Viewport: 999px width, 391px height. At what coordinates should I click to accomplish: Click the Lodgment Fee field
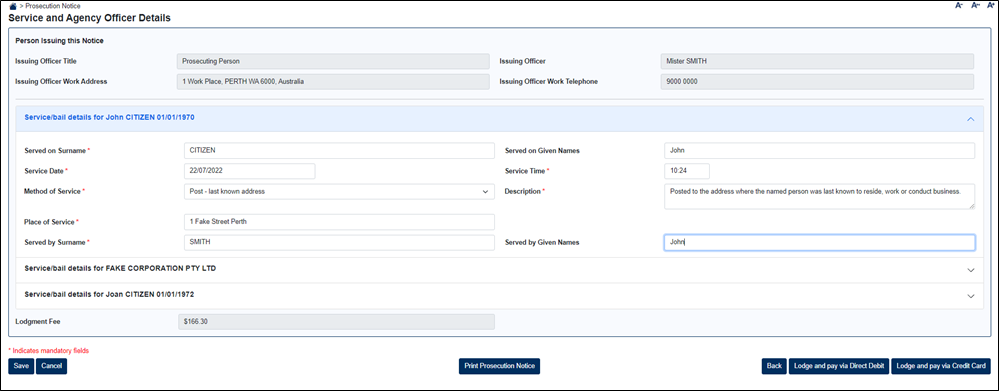point(336,322)
